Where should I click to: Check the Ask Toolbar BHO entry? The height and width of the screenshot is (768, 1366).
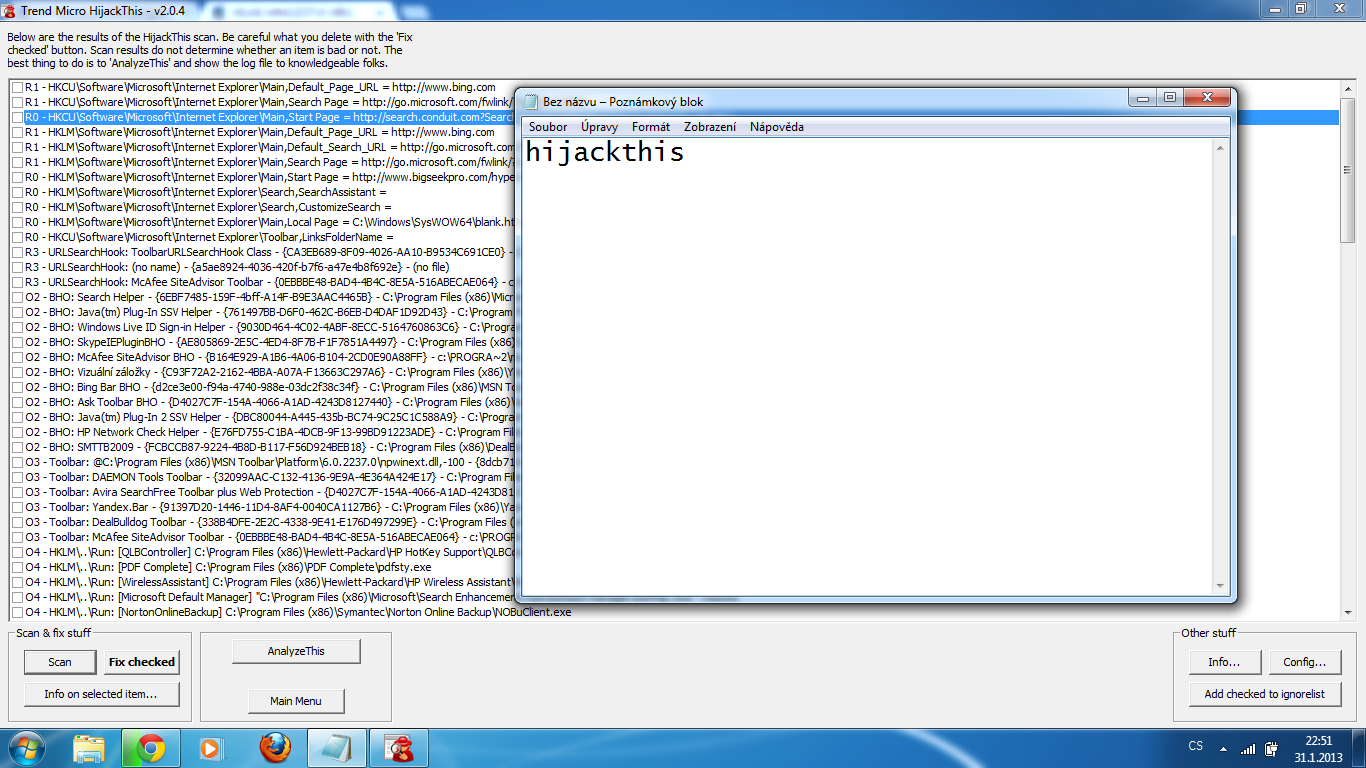pyautogui.click(x=17, y=402)
